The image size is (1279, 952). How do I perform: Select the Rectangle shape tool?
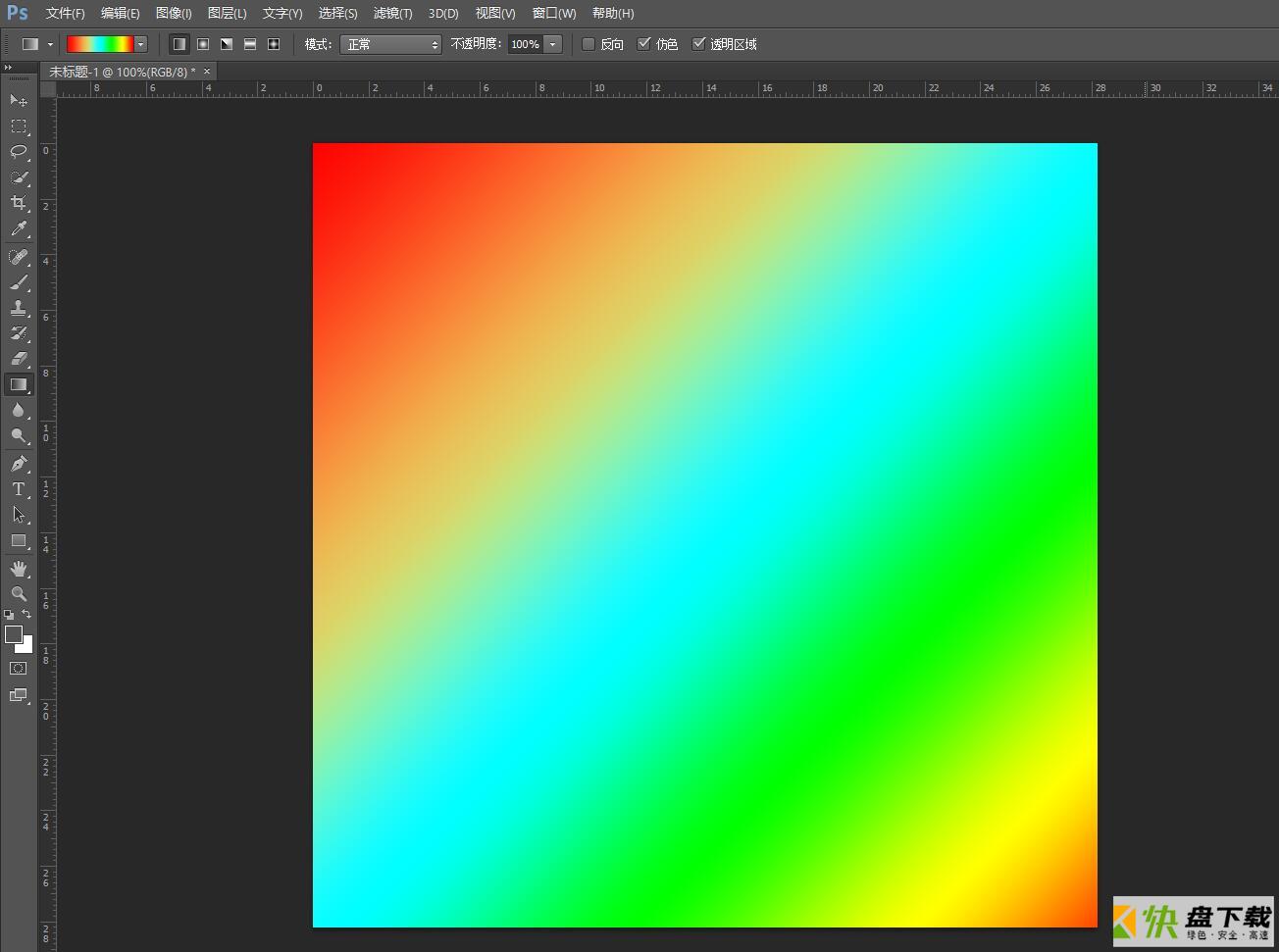19,540
